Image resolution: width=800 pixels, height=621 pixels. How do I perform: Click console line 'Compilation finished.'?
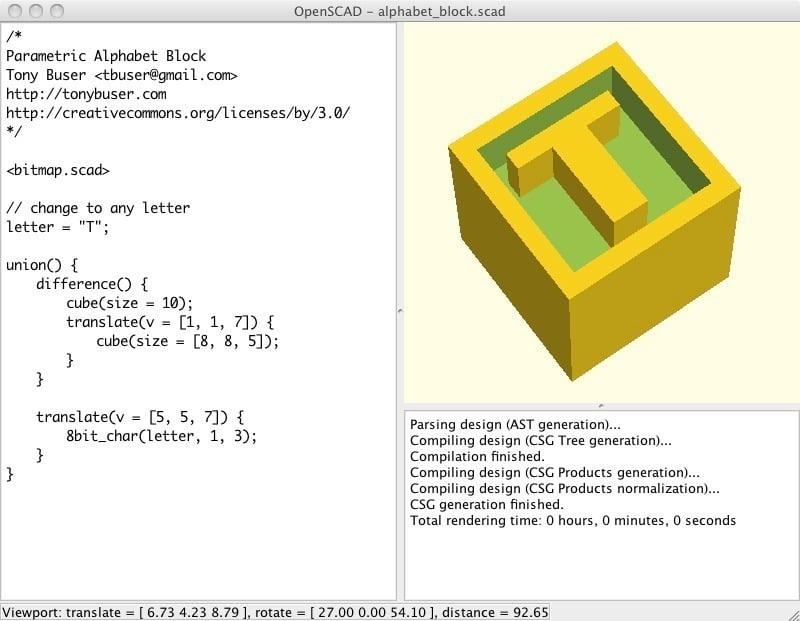[477, 456]
